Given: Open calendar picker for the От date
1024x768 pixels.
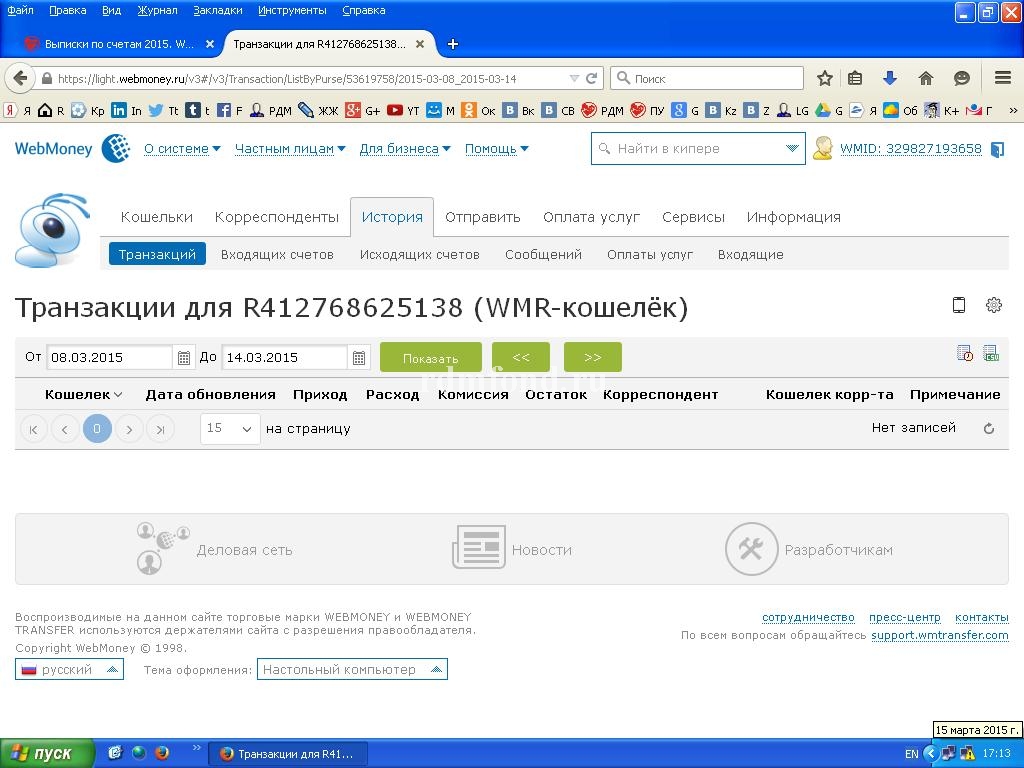Looking at the screenshot, I should (184, 358).
